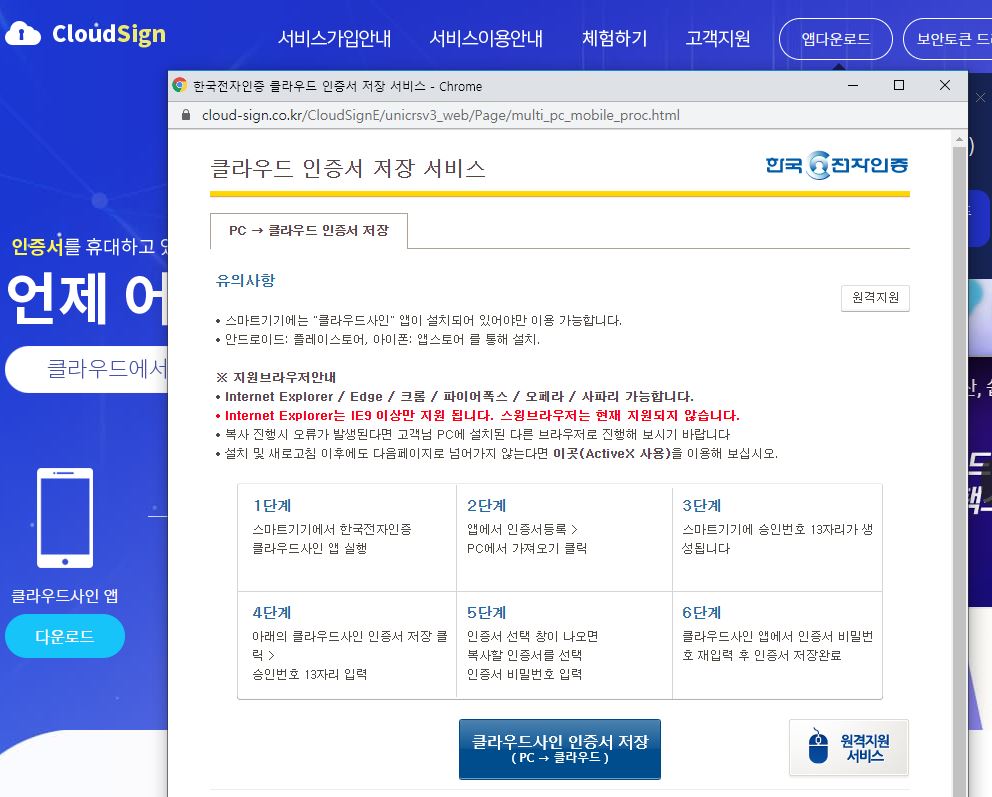Screen dimensions: 992x797
Task: Click 한국전자인증 logo
Action: [836, 165]
